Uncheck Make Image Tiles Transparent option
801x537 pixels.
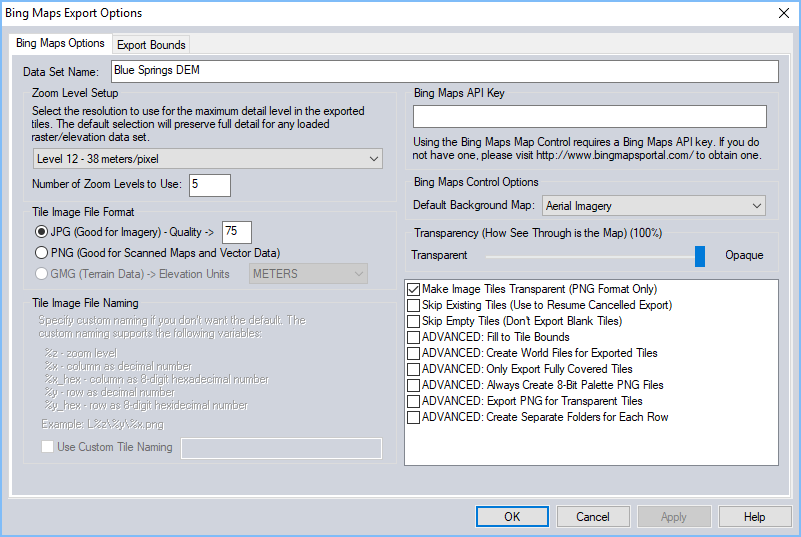(x=414, y=289)
